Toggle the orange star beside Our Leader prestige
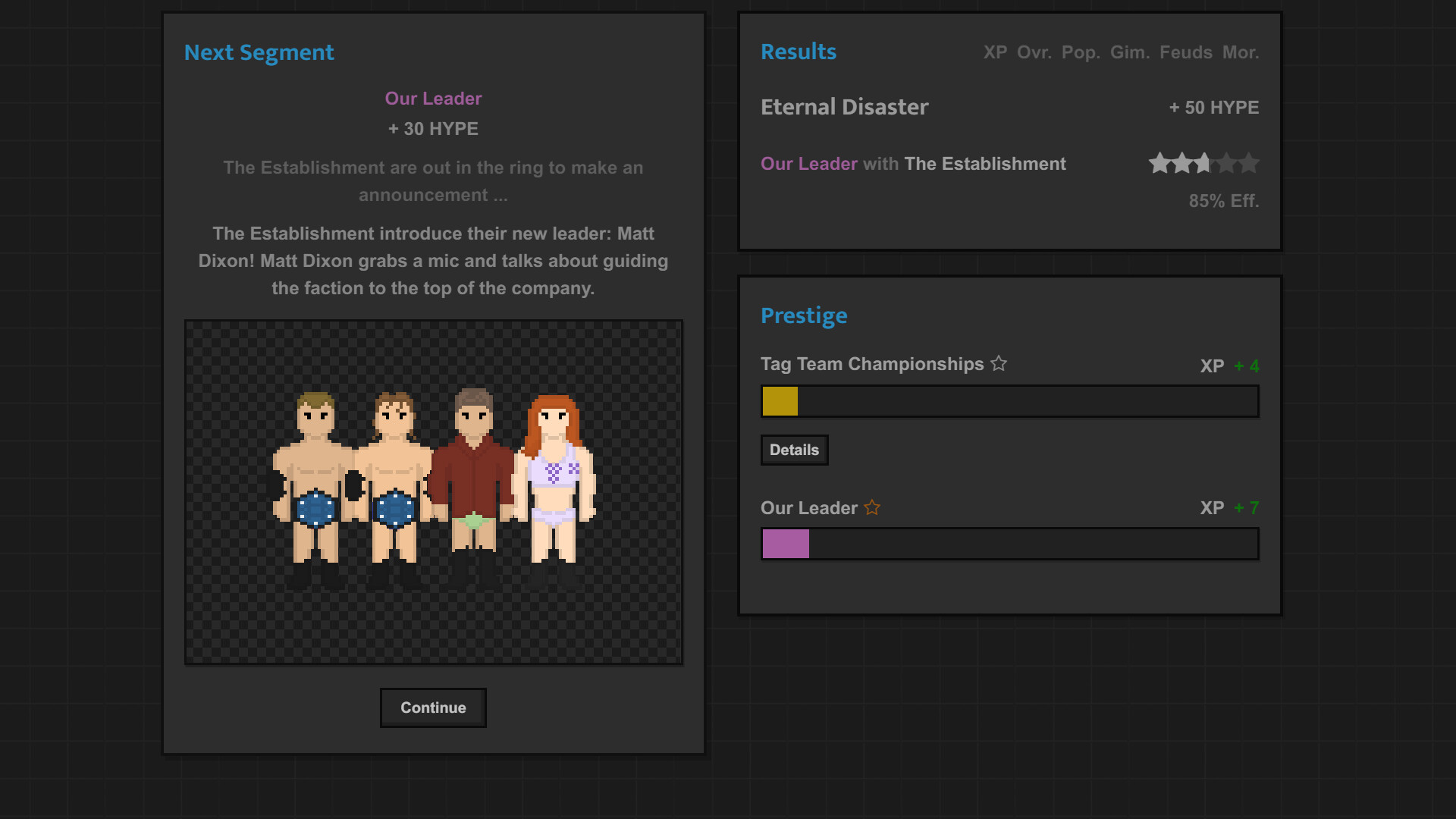The width and height of the screenshot is (1456, 819). tap(871, 507)
